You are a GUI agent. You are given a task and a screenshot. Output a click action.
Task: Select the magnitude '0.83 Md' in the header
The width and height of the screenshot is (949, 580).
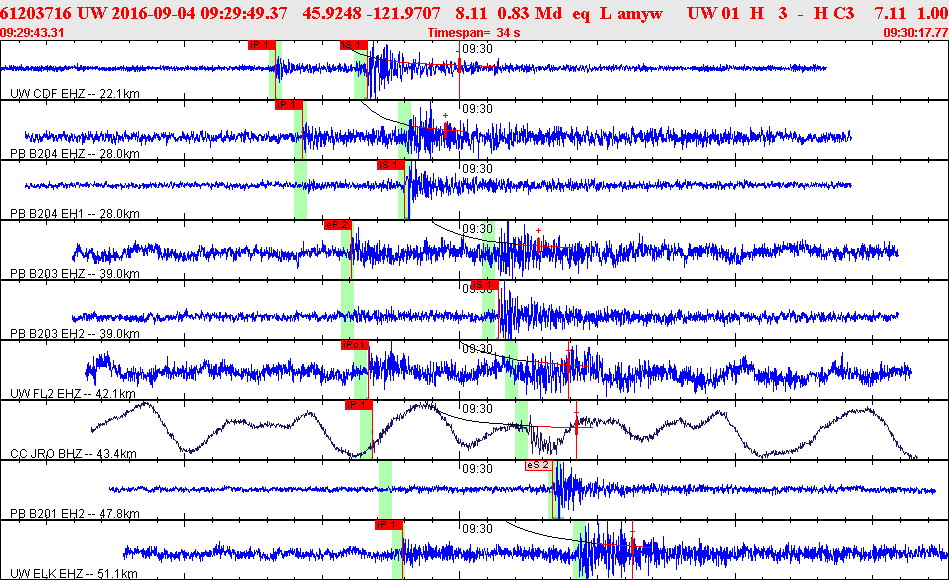coord(530,13)
